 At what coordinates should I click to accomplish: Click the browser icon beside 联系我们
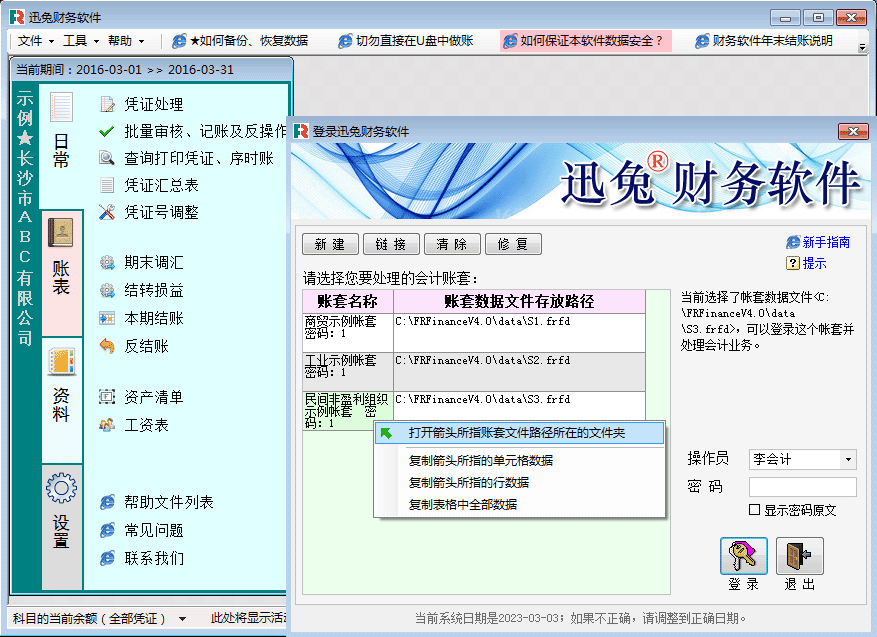(107, 558)
